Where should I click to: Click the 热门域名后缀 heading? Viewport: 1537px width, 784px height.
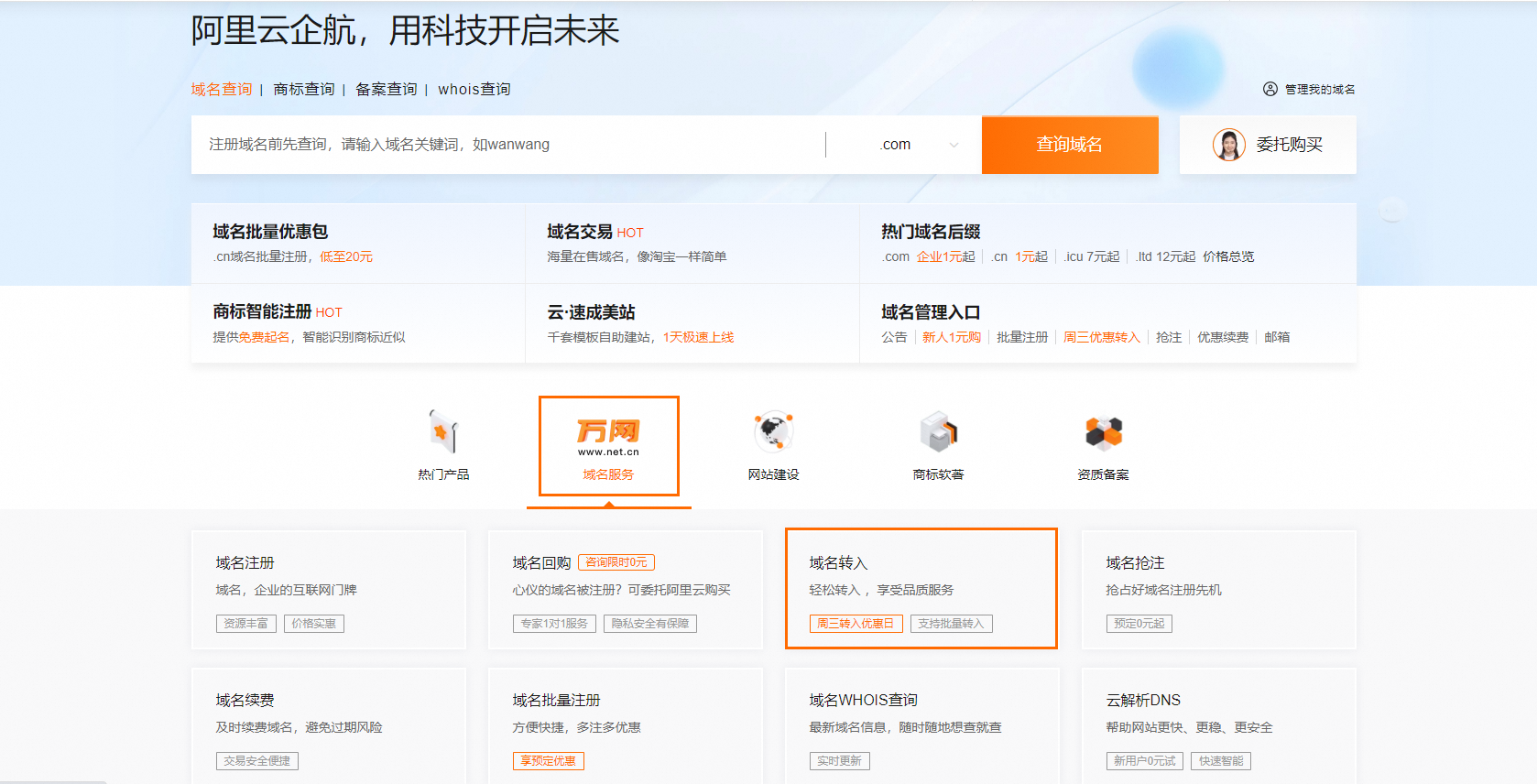931,232
